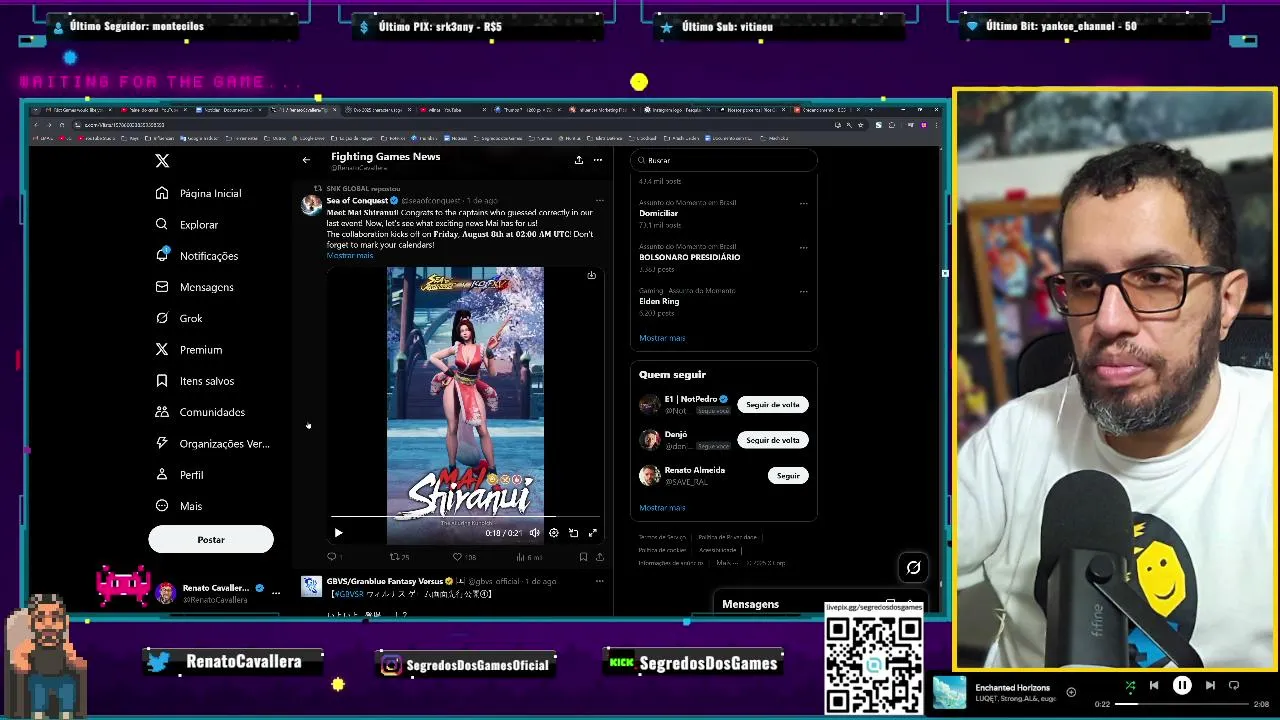
Task: Open Premium in the sidebar
Action: 189,350
